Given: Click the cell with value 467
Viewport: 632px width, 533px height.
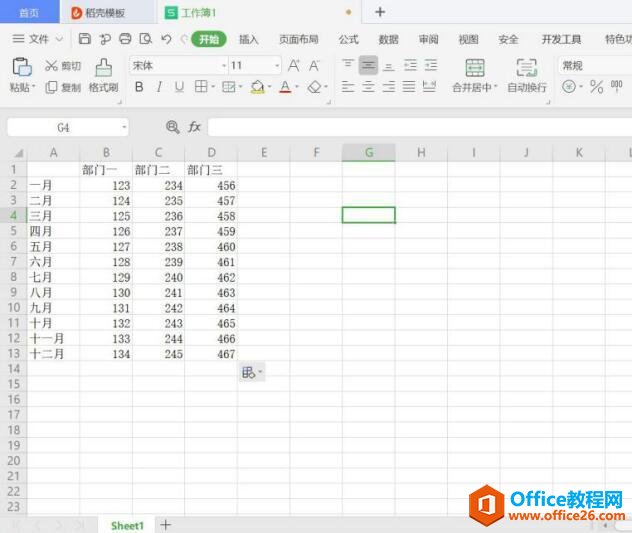Looking at the screenshot, I should pyautogui.click(x=211, y=354).
